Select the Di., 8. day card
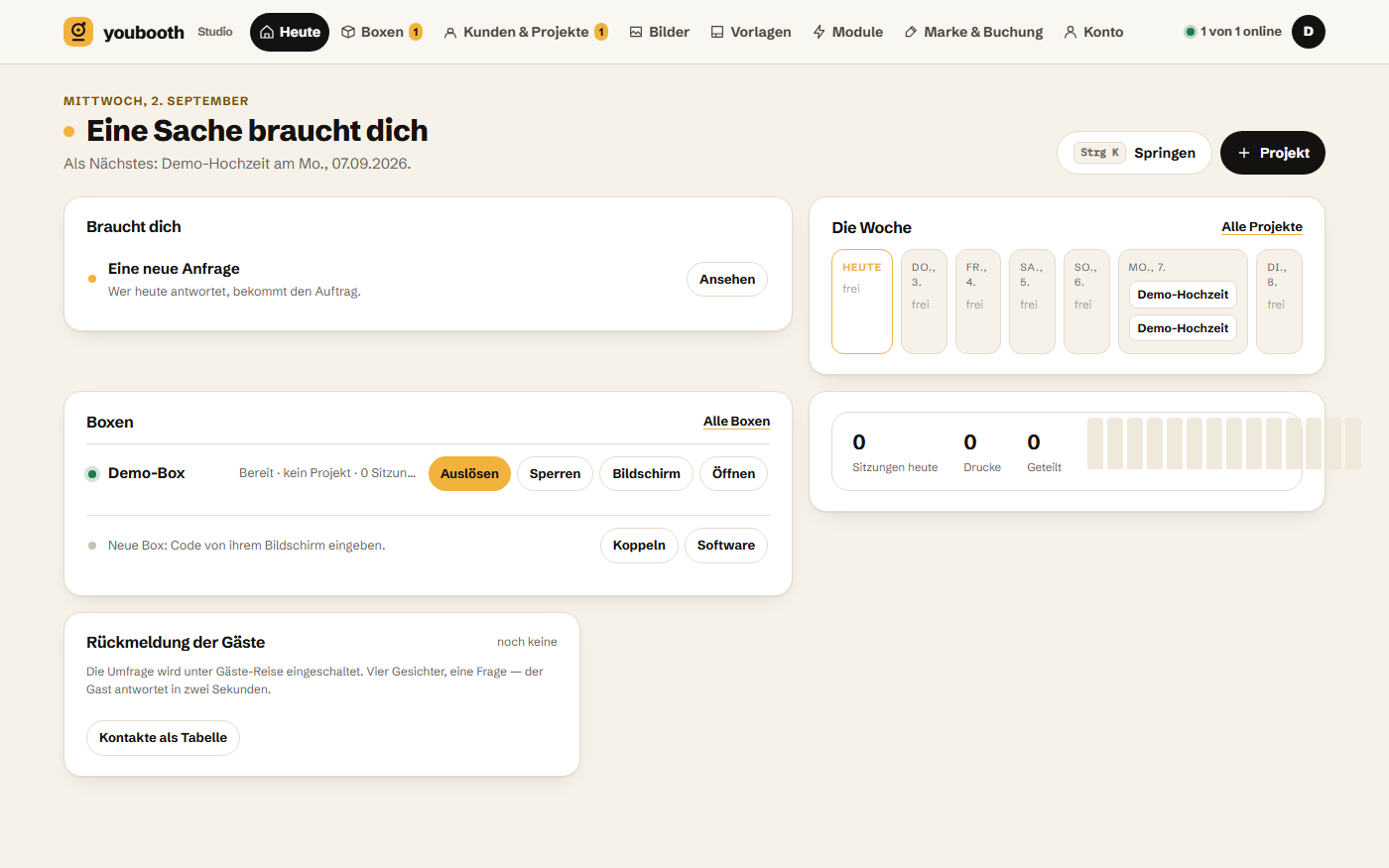 (1279, 302)
